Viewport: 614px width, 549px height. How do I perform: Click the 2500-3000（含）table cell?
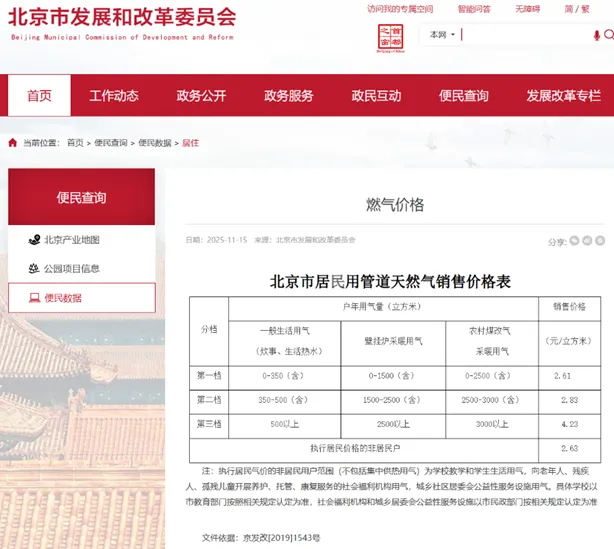pyautogui.click(x=492, y=400)
